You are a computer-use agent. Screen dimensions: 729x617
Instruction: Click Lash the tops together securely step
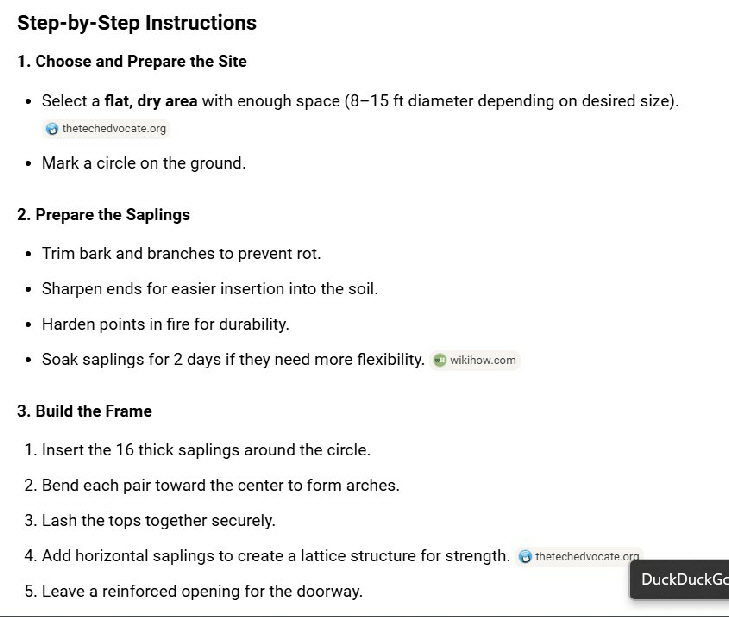[150, 520]
